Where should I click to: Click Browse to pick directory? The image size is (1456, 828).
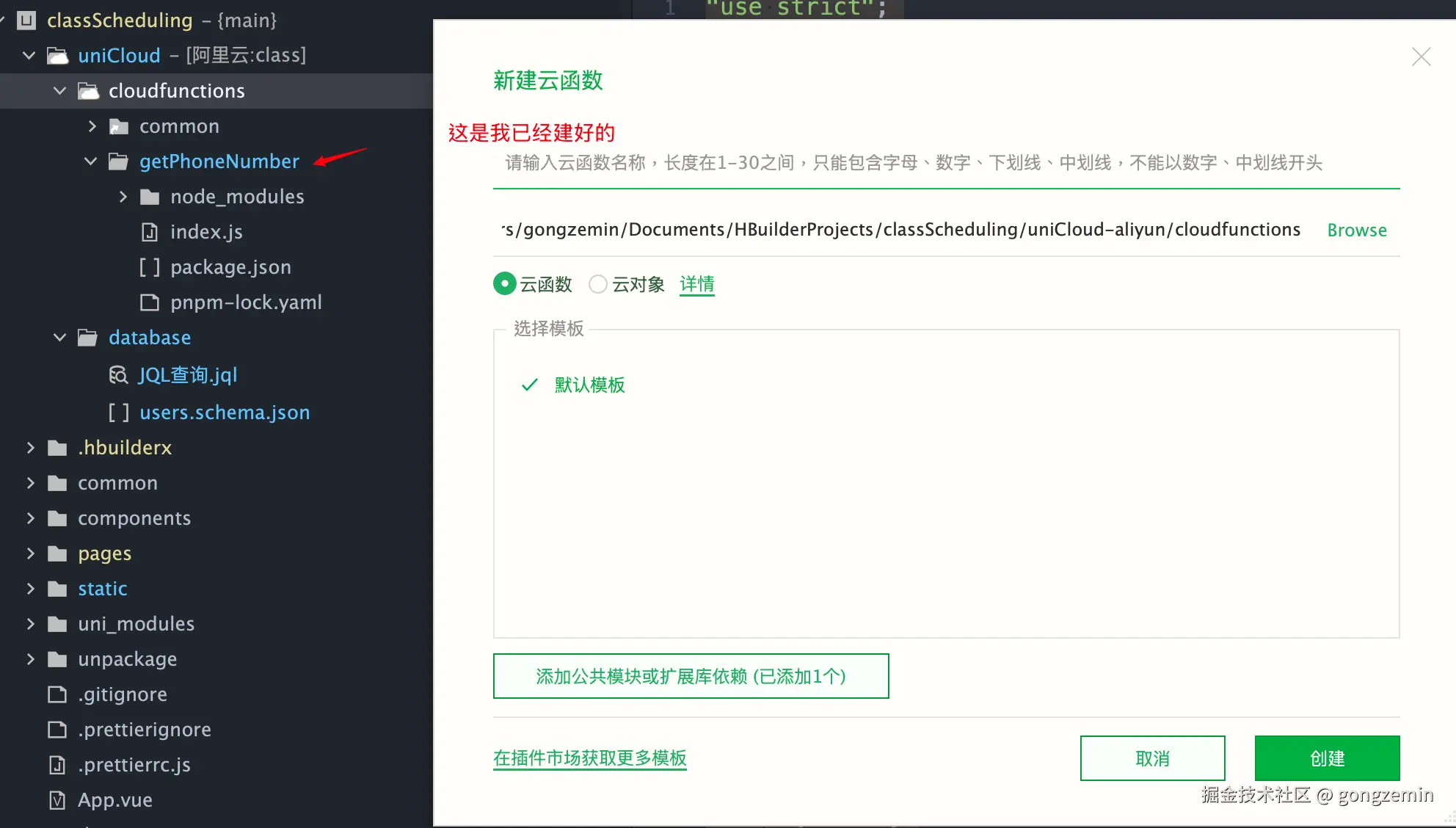(x=1356, y=230)
